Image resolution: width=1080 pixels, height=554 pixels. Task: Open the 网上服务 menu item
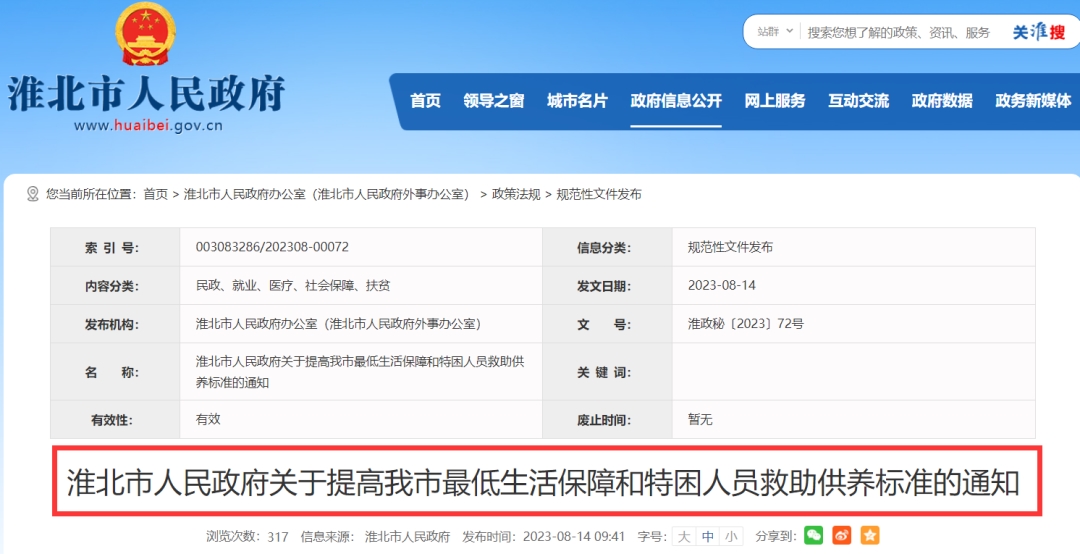(x=774, y=101)
